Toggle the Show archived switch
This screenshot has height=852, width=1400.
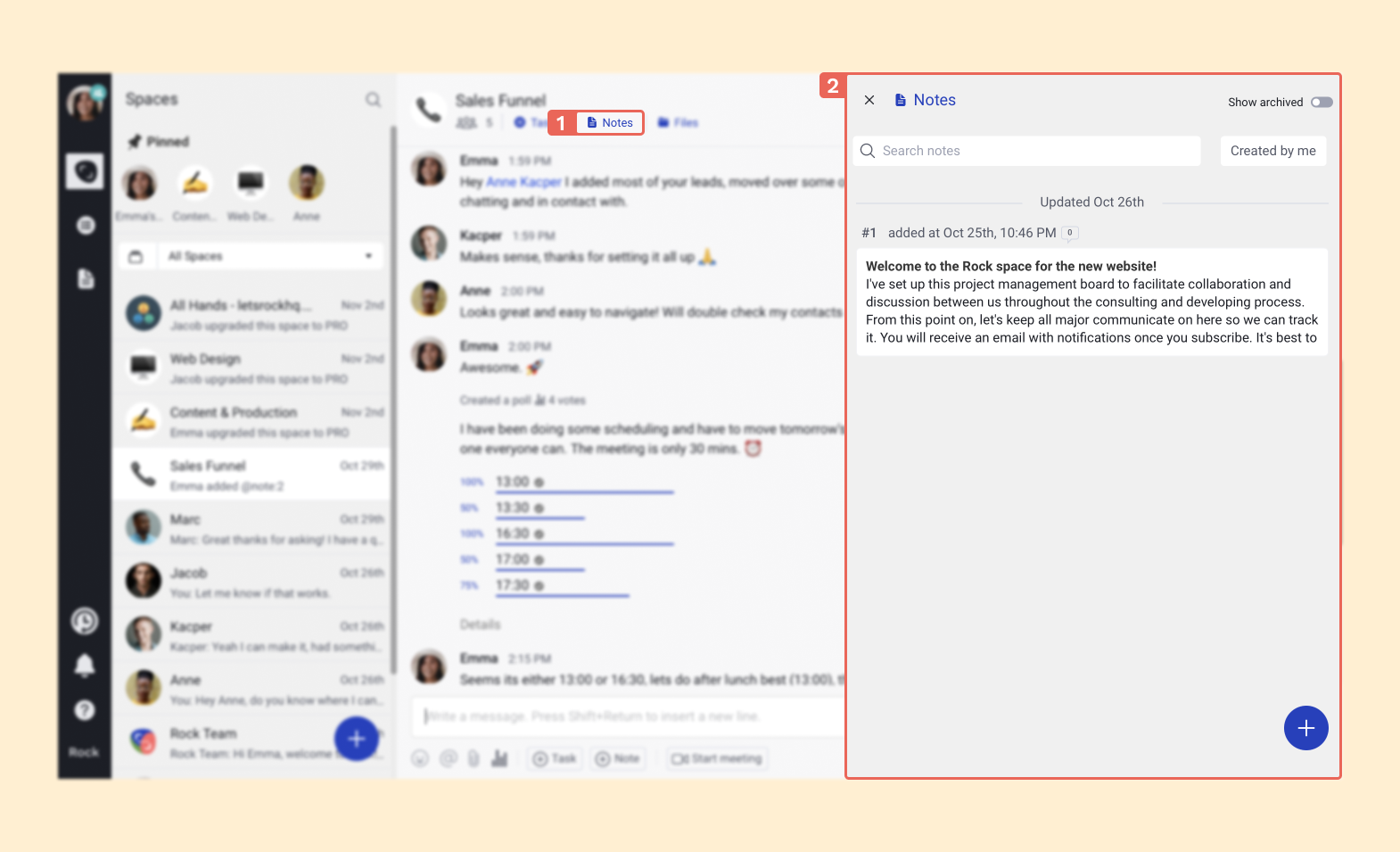[1322, 103]
